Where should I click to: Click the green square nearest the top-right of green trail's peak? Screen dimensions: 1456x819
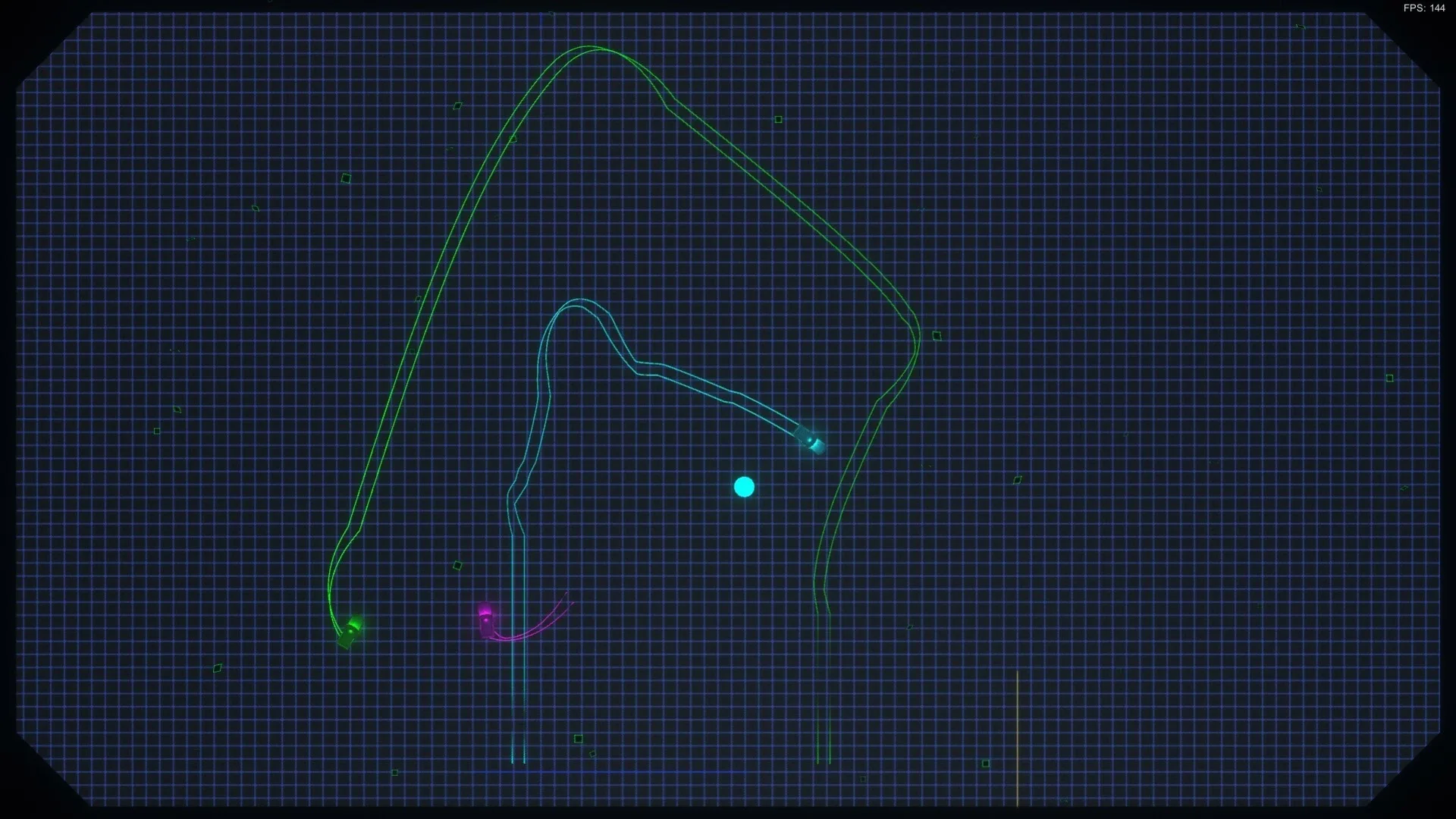click(778, 120)
